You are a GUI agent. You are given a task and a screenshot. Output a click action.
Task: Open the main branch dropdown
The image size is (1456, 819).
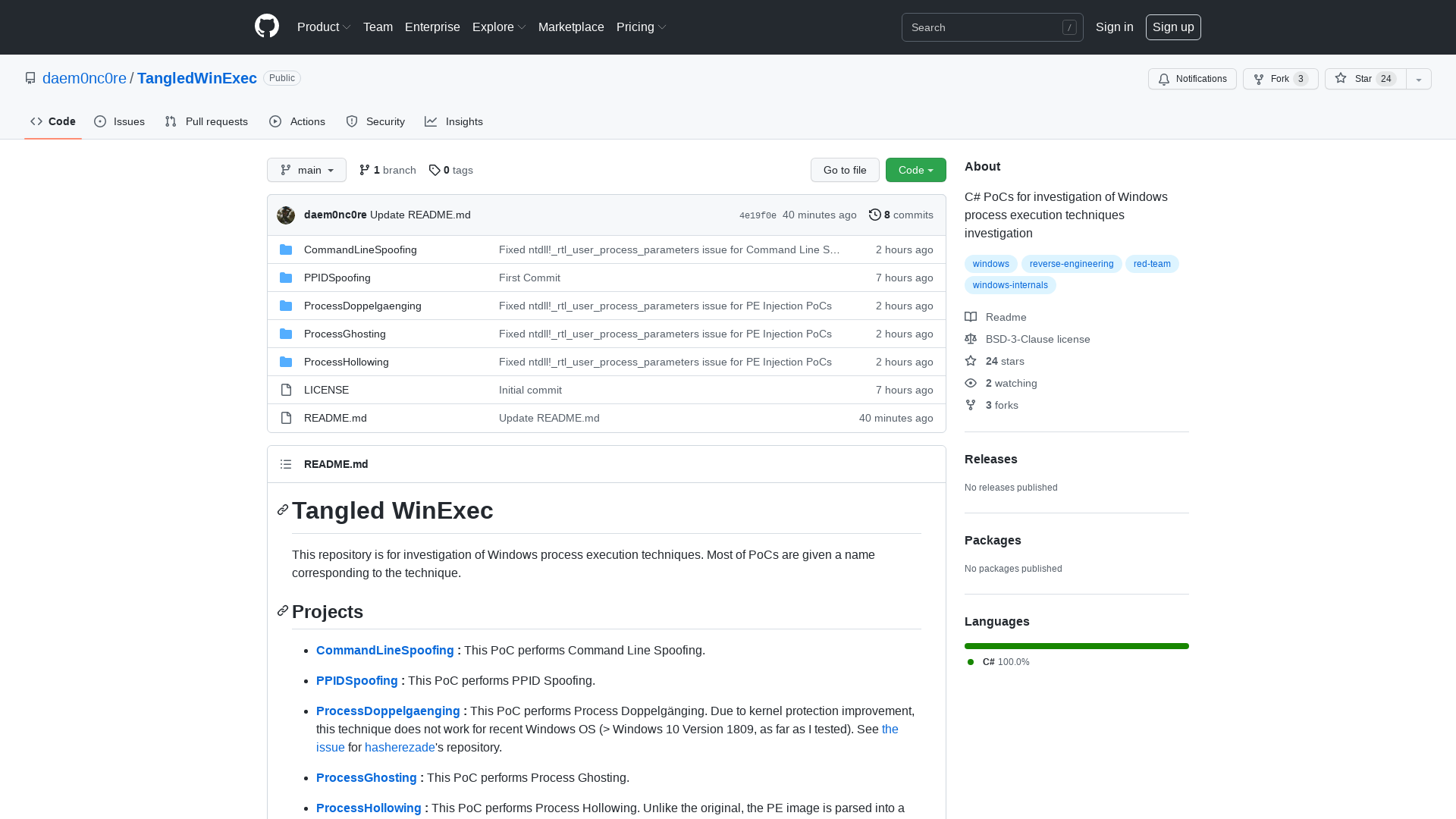306,170
